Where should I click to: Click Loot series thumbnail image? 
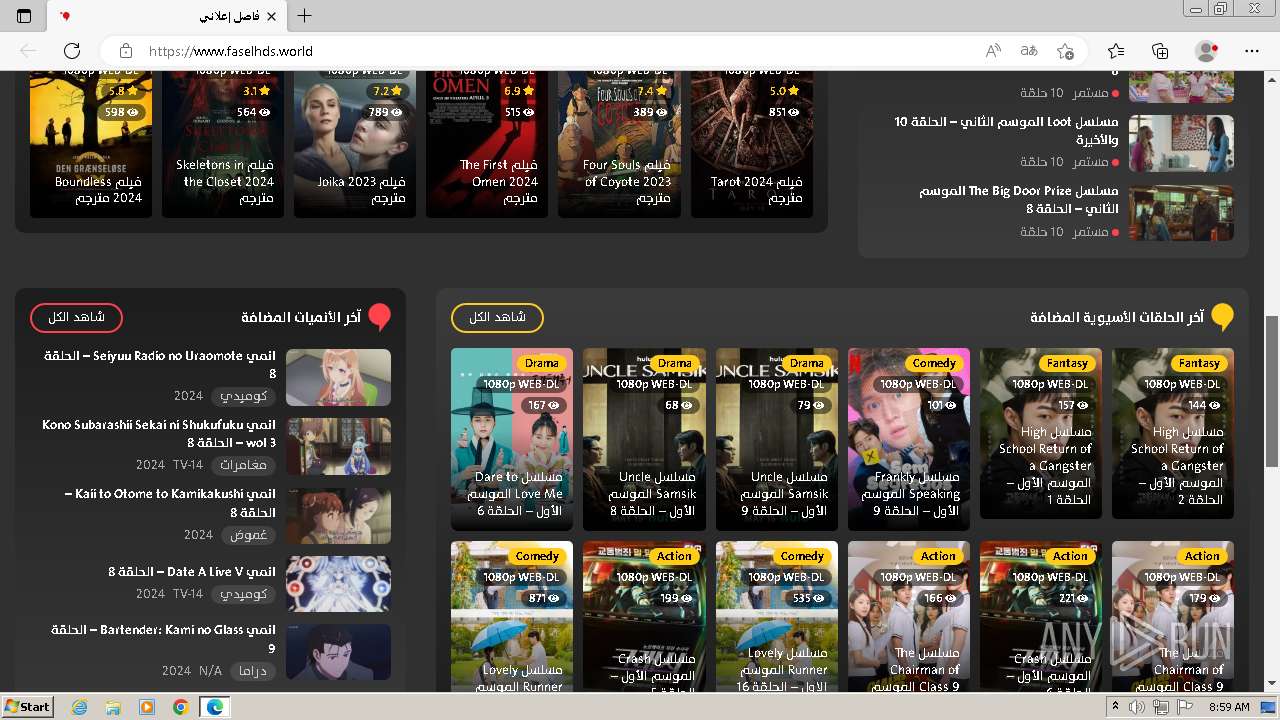[x=1181, y=143]
